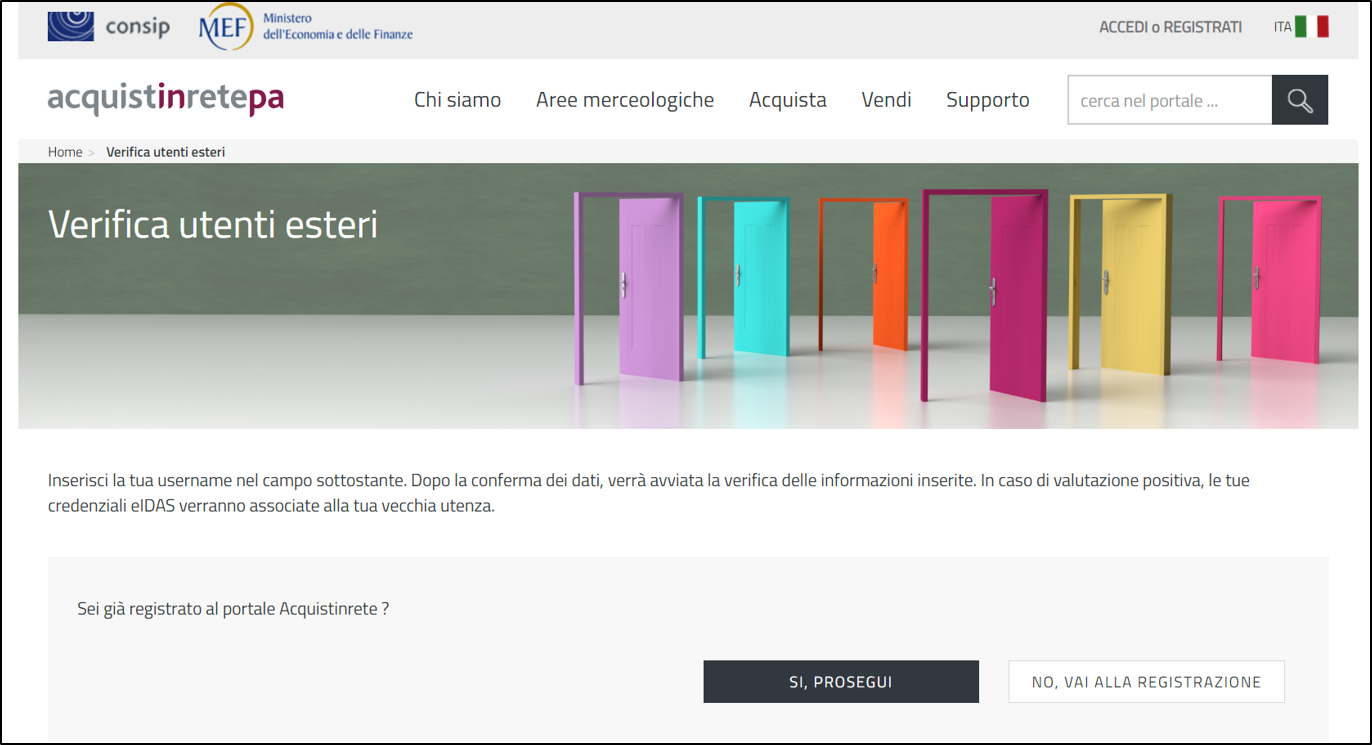Open the Acquista menu
Image resolution: width=1372 pixels, height=745 pixels.
pyautogui.click(x=787, y=100)
